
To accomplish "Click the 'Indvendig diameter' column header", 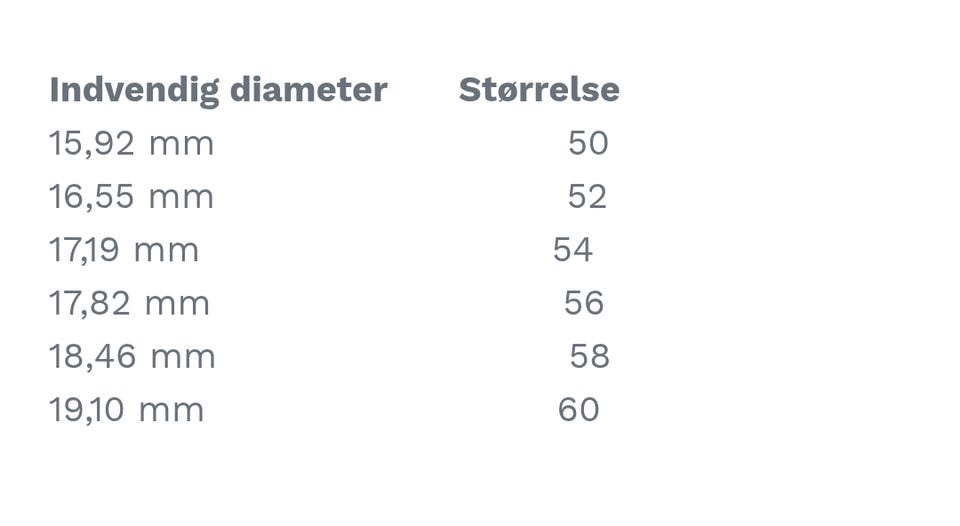I will (x=218, y=91).
